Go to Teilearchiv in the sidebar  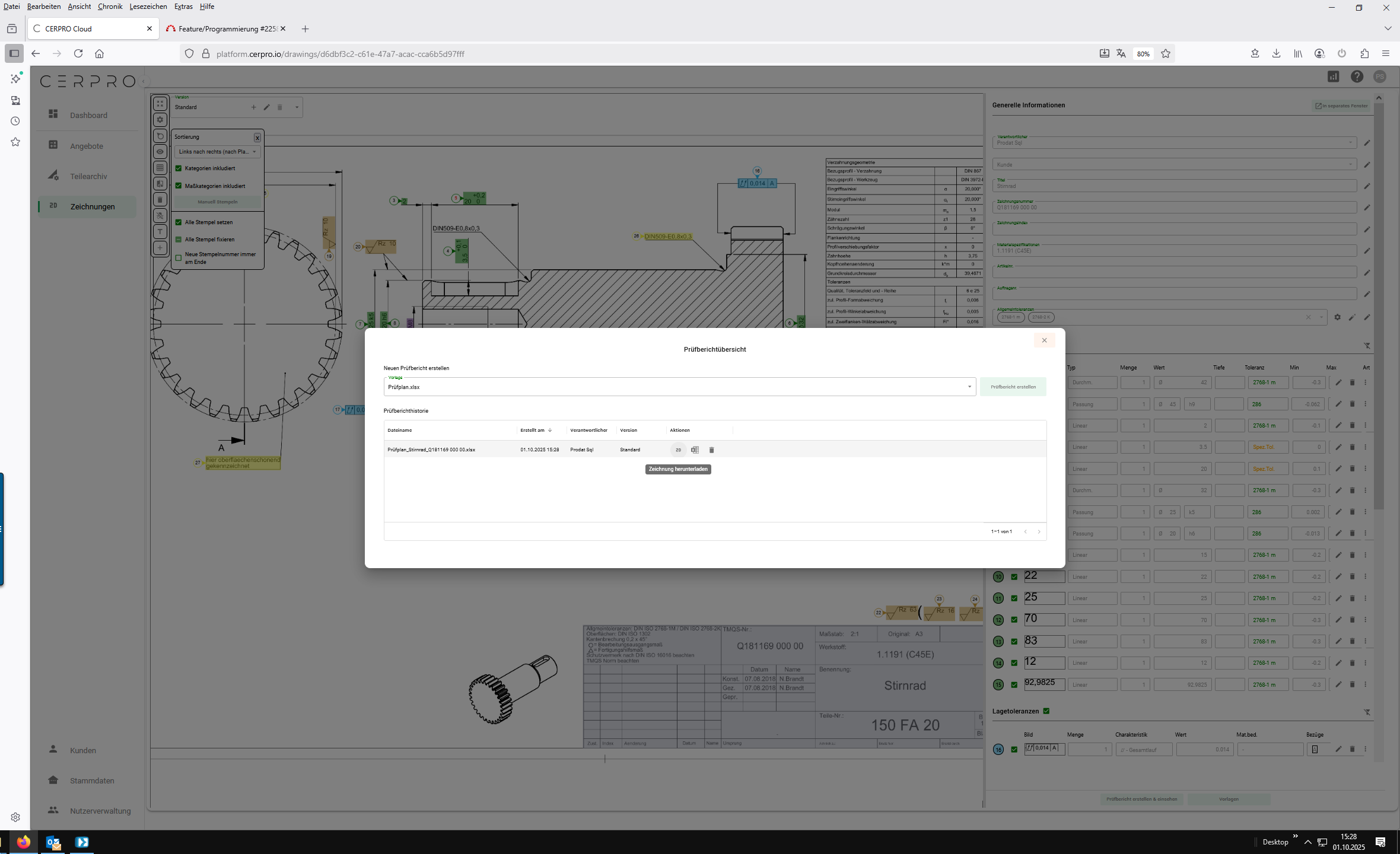88,176
